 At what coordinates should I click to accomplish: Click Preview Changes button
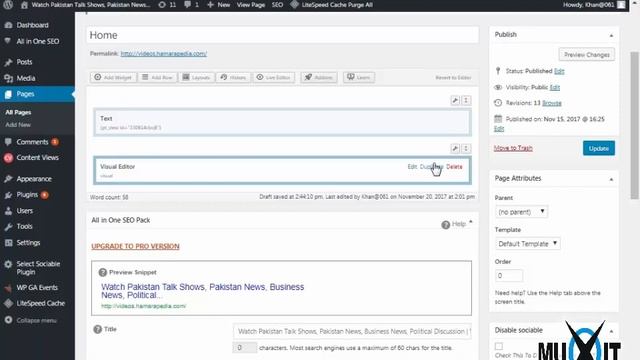587,55
